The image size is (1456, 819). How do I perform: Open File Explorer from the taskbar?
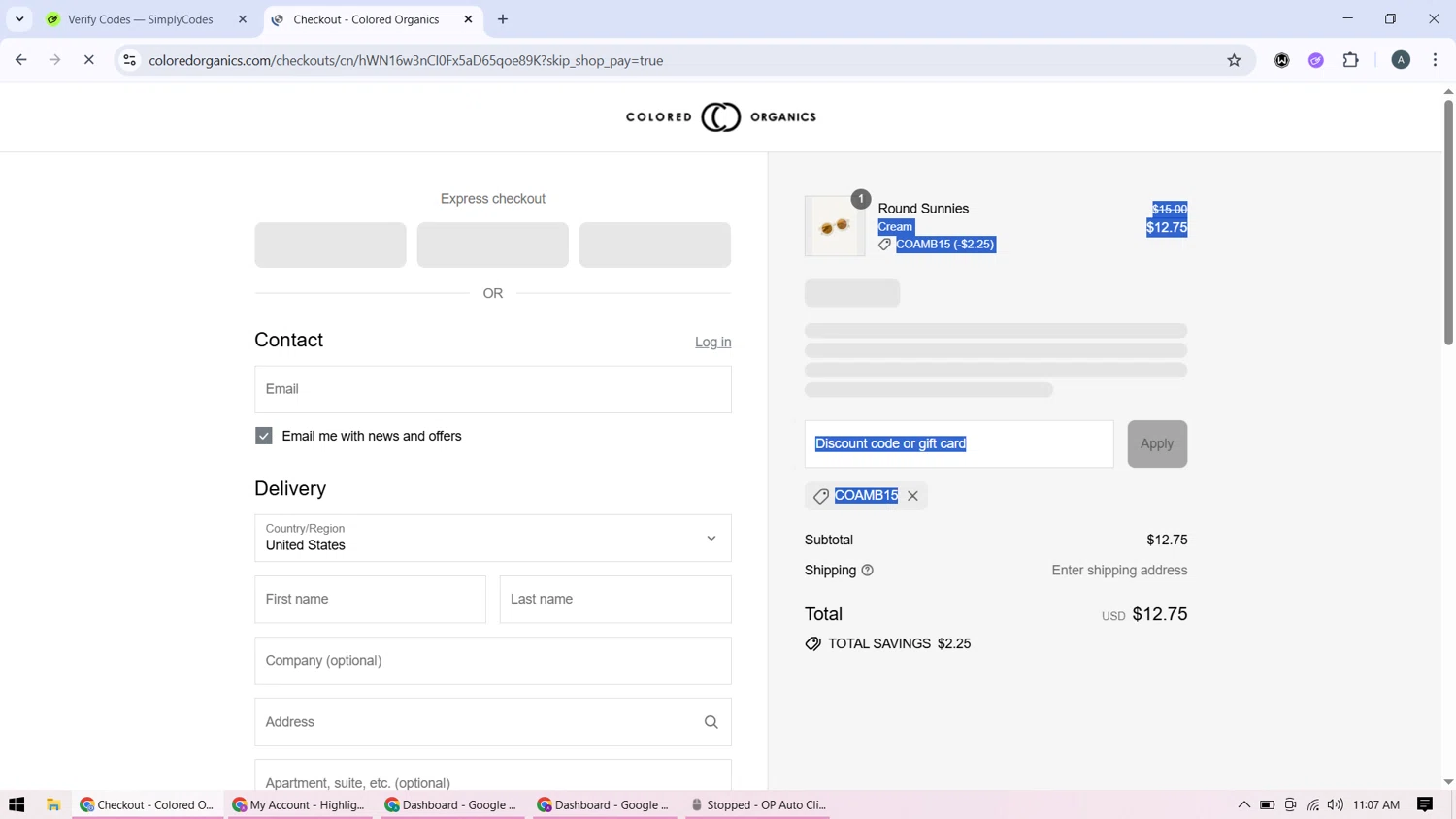tap(53, 804)
